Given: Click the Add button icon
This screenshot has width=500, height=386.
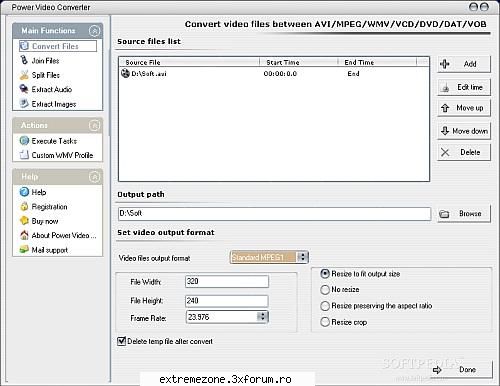Looking at the screenshot, I should (x=445, y=64).
